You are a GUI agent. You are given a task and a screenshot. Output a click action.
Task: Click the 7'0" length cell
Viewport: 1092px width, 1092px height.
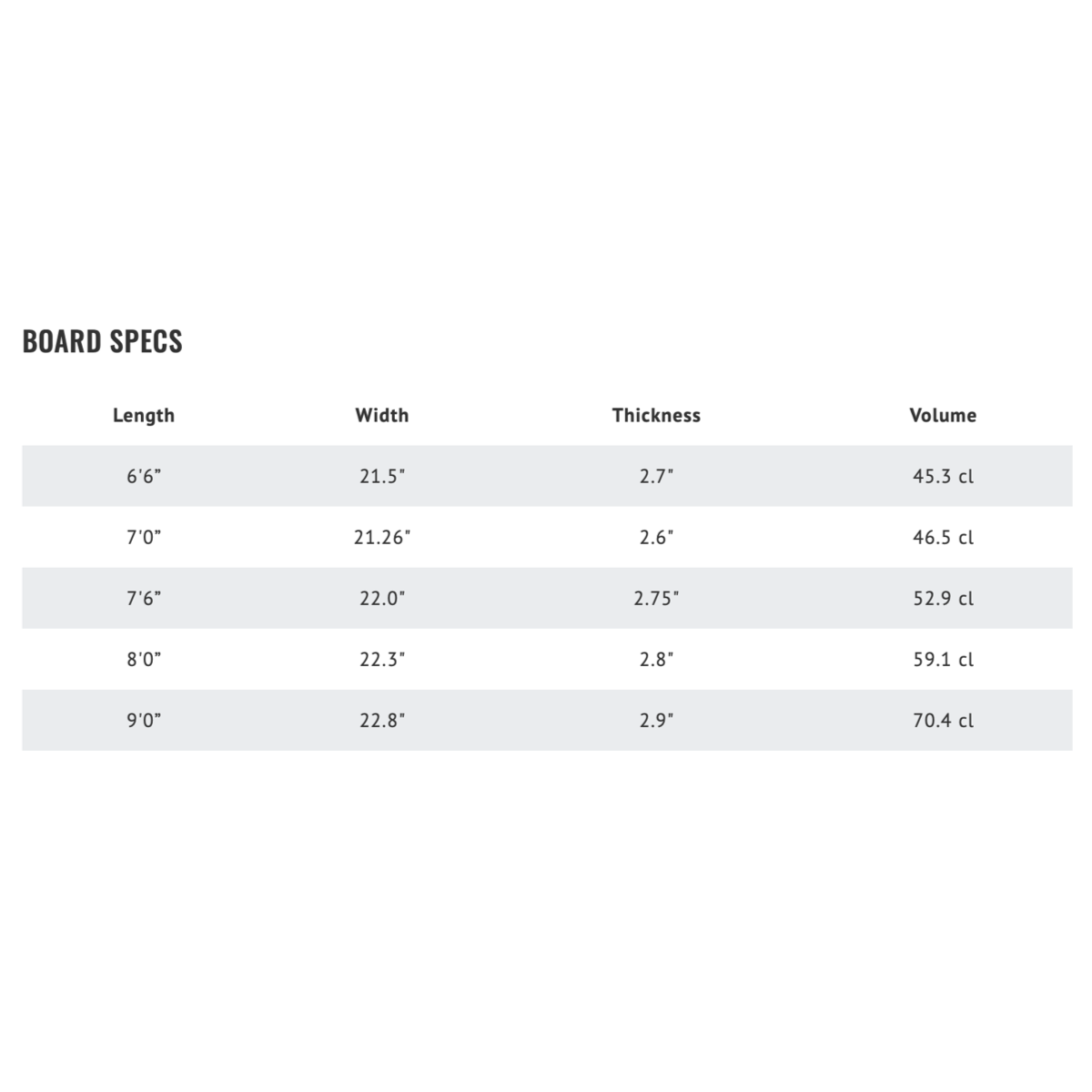[144, 538]
